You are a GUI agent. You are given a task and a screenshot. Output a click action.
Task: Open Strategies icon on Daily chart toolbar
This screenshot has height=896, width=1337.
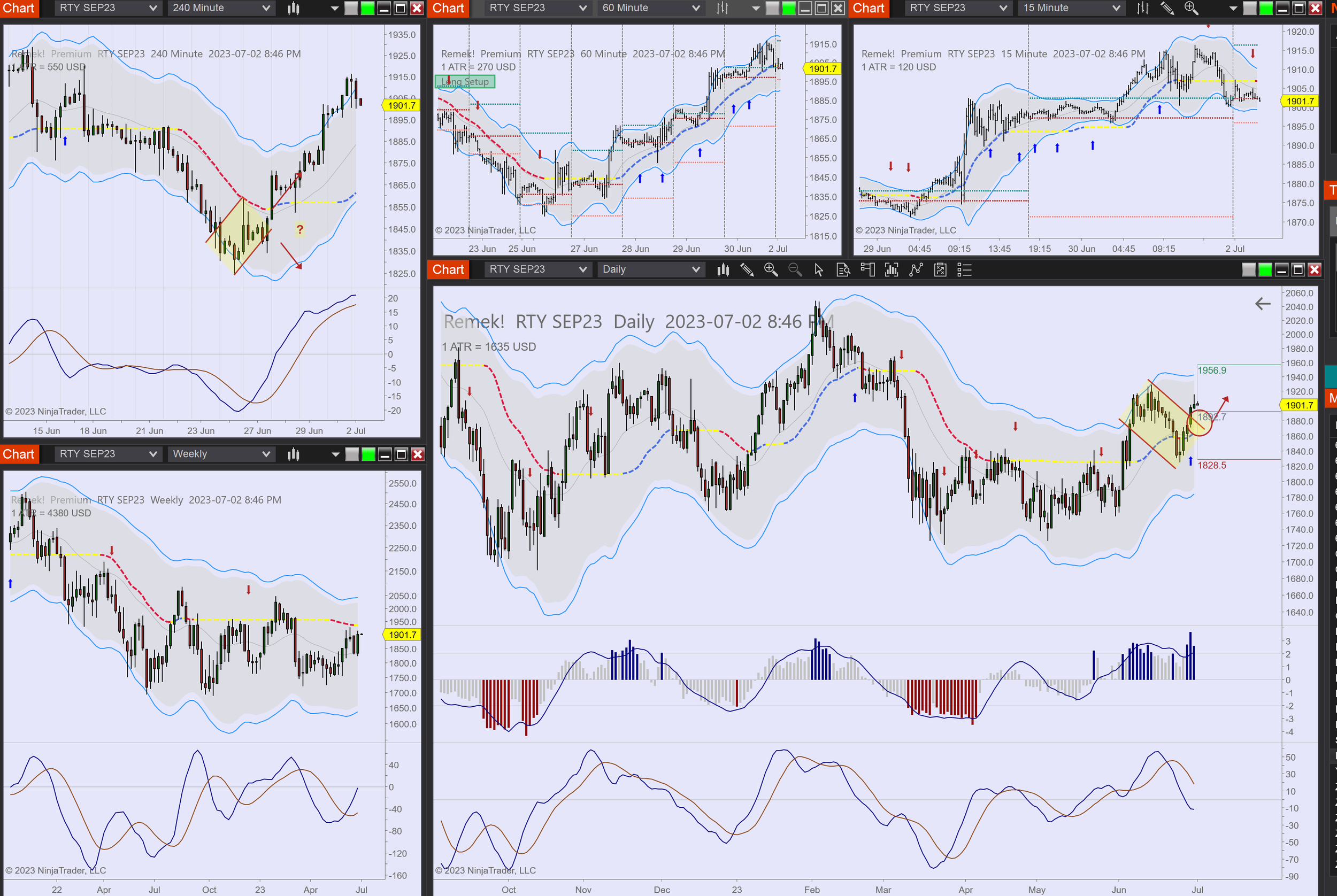(940, 270)
